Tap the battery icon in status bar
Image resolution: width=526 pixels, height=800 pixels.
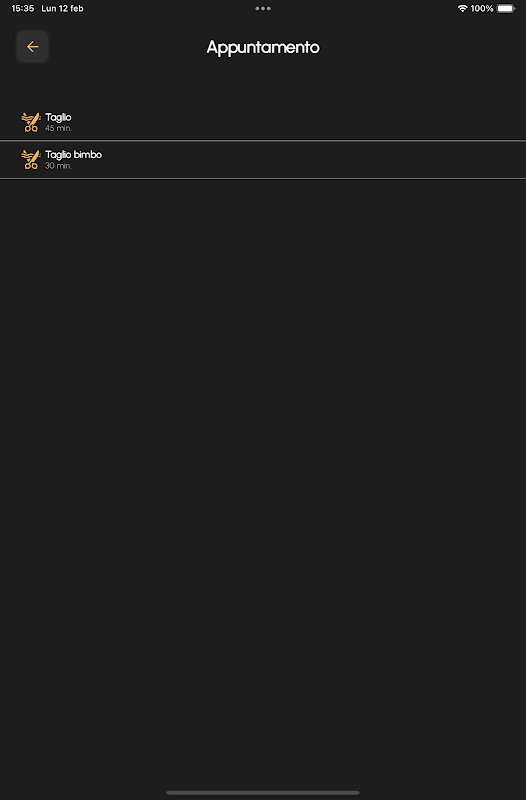pos(506,8)
